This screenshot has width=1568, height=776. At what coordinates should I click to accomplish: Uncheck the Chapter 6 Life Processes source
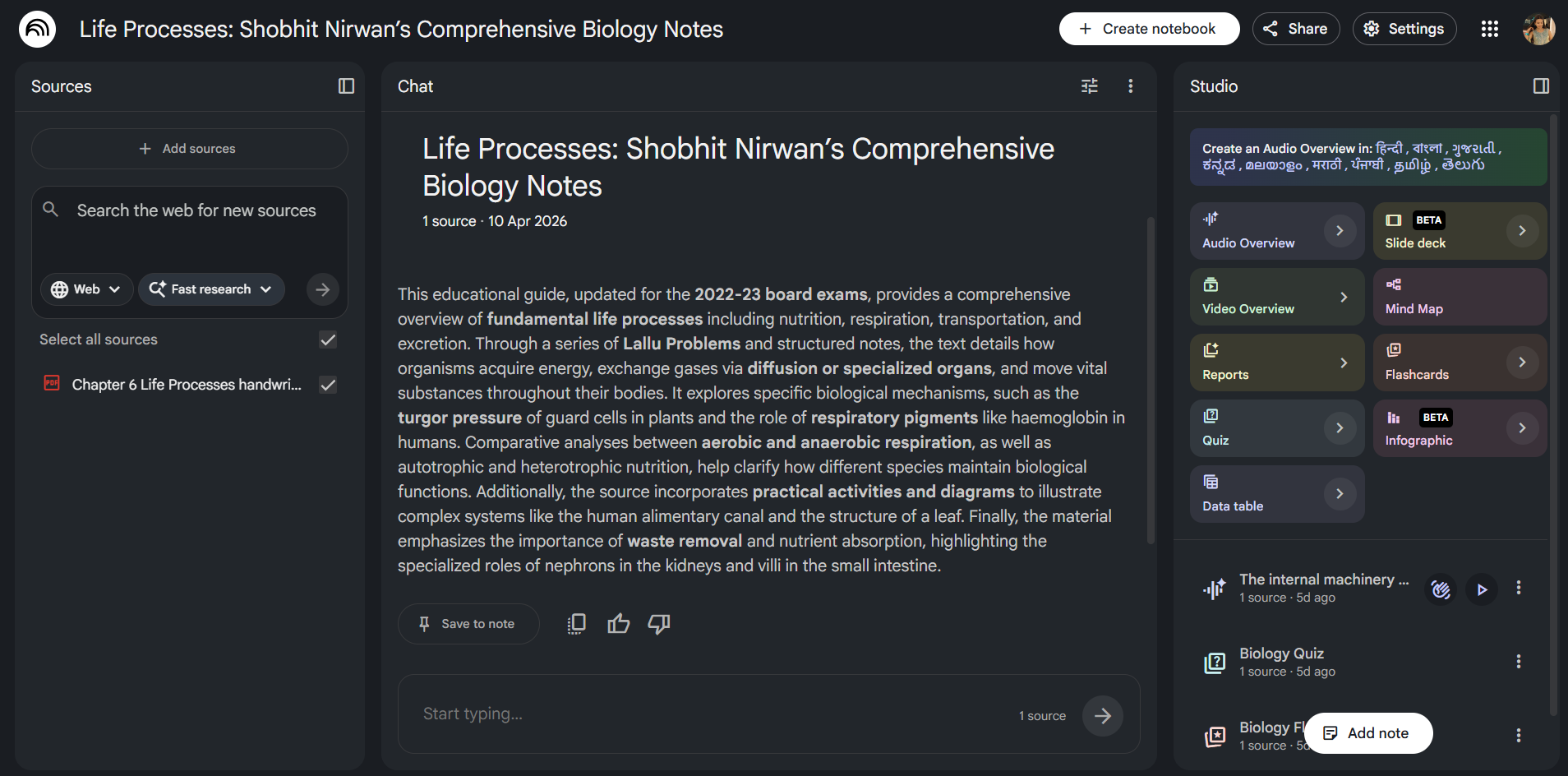click(328, 385)
